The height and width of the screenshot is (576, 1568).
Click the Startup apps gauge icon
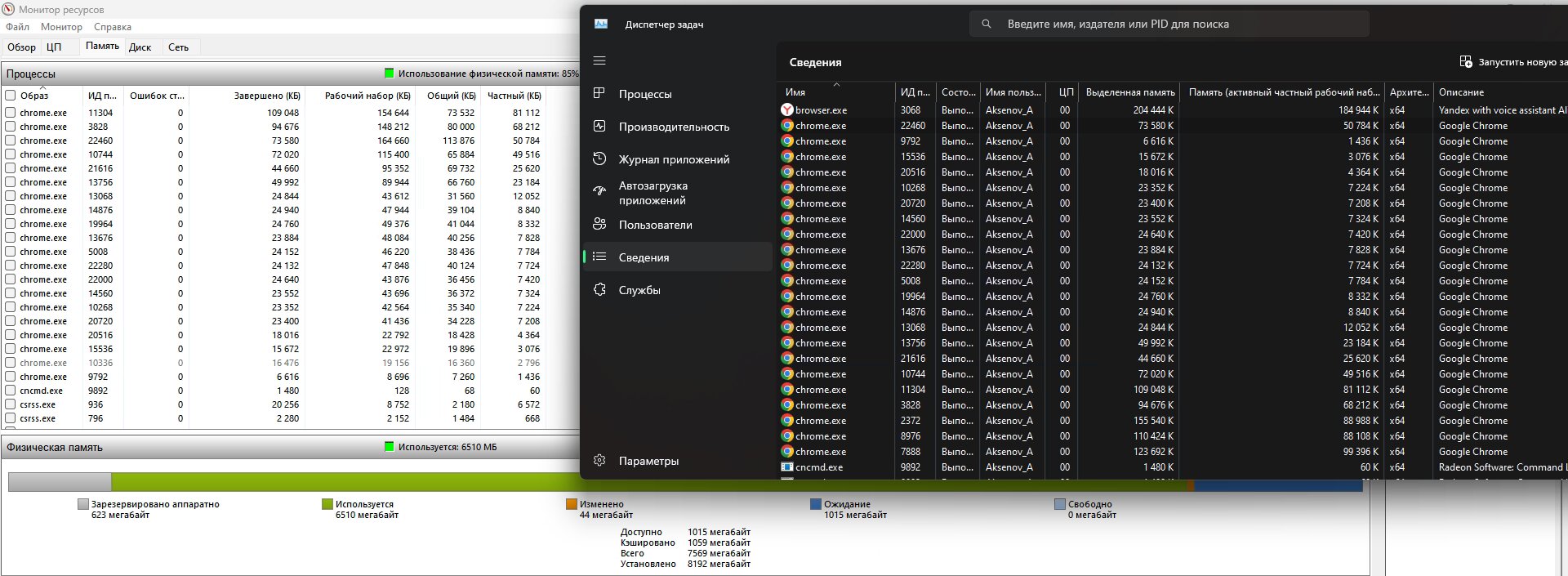(599, 191)
